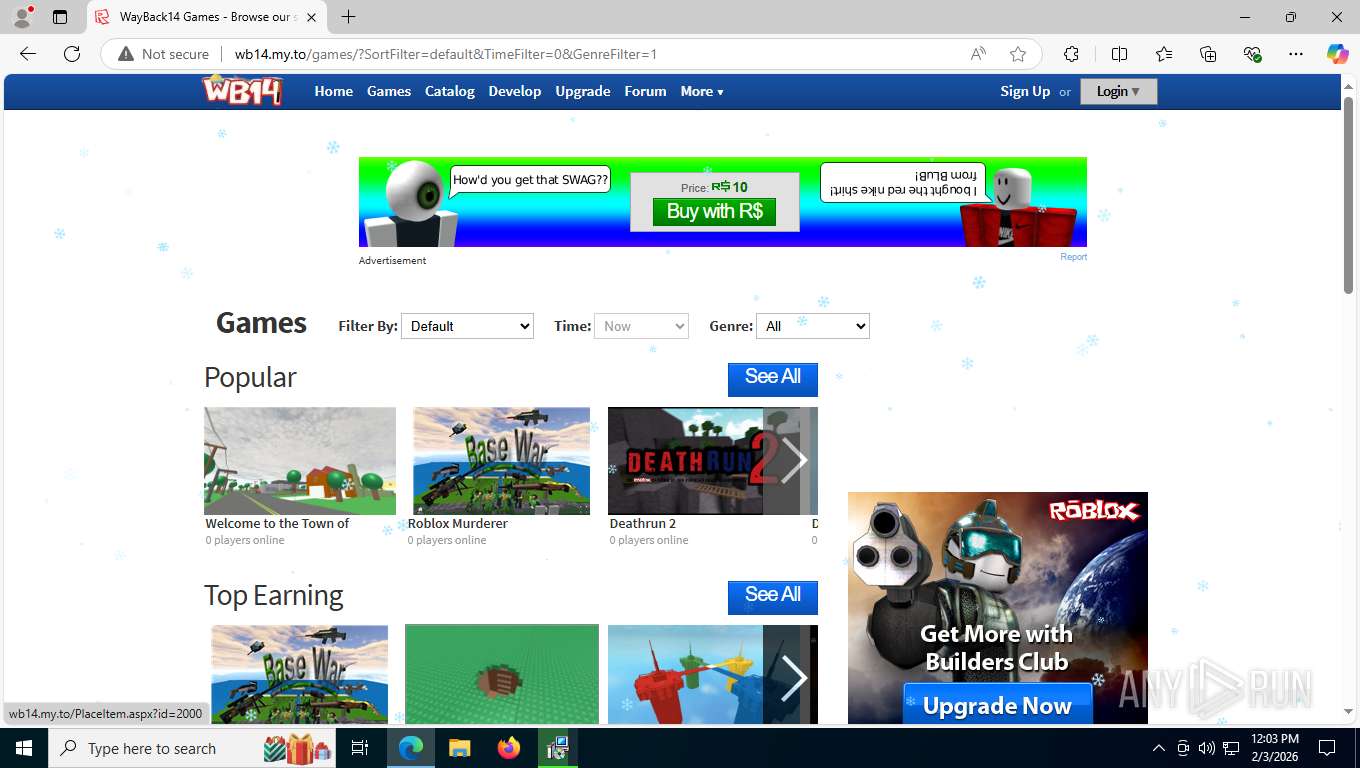Open the Read aloud icon in address bar
The width and height of the screenshot is (1360, 768).
[x=978, y=54]
